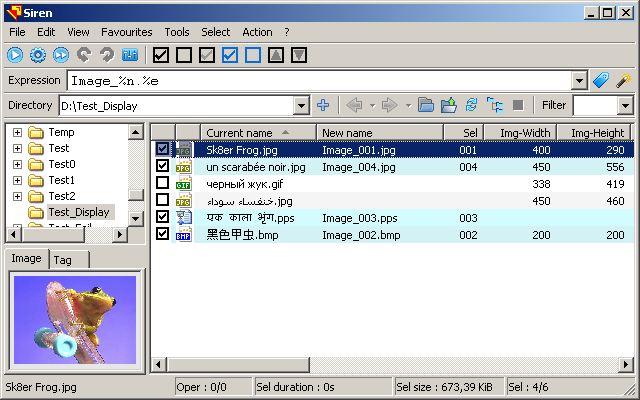Click the blue gear icon in toolbar
This screenshot has width=640, height=400.
click(x=38, y=54)
